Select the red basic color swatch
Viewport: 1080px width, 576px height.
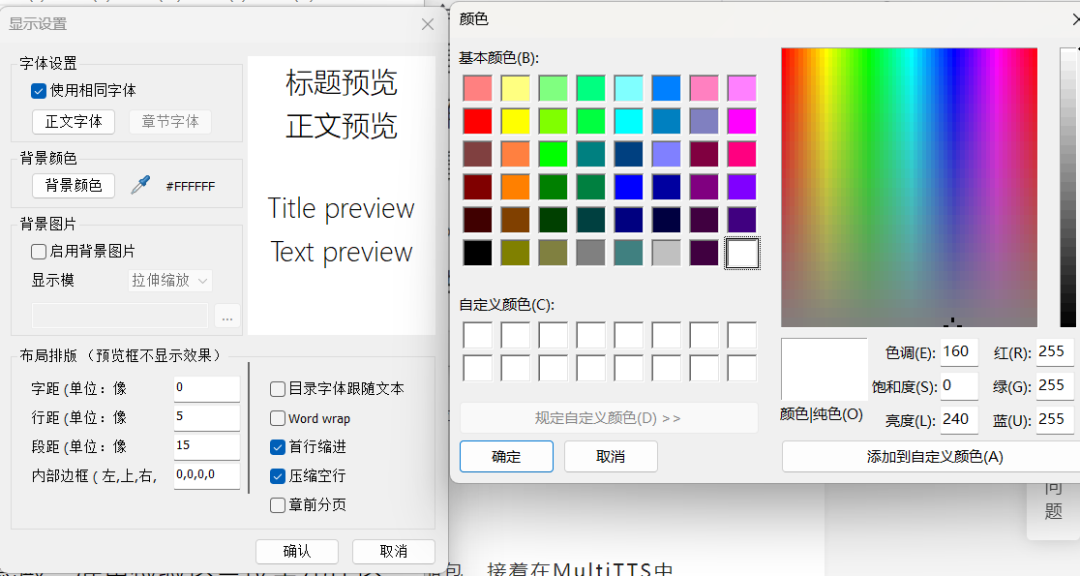tap(477, 120)
